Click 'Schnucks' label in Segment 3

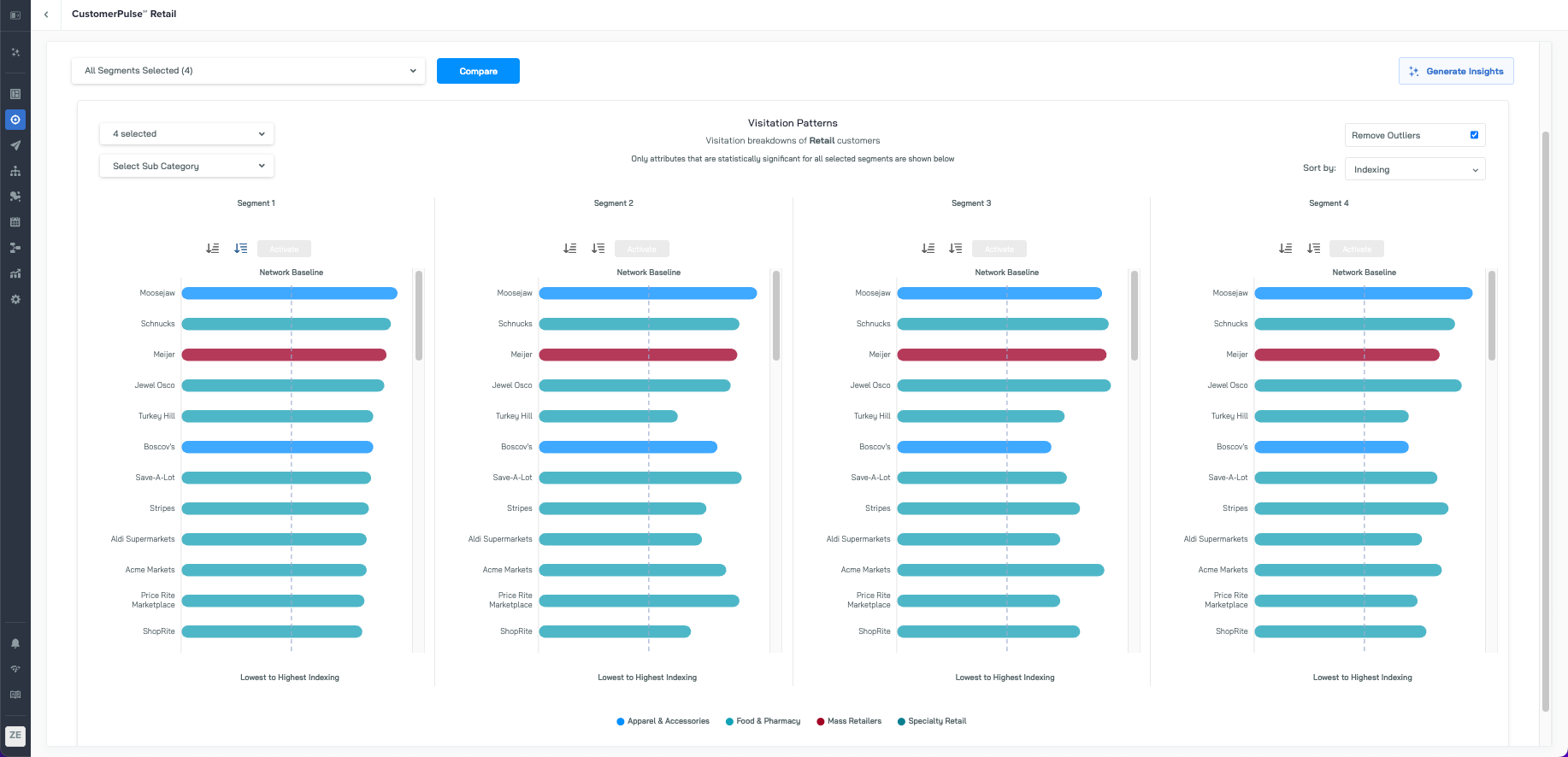click(873, 324)
